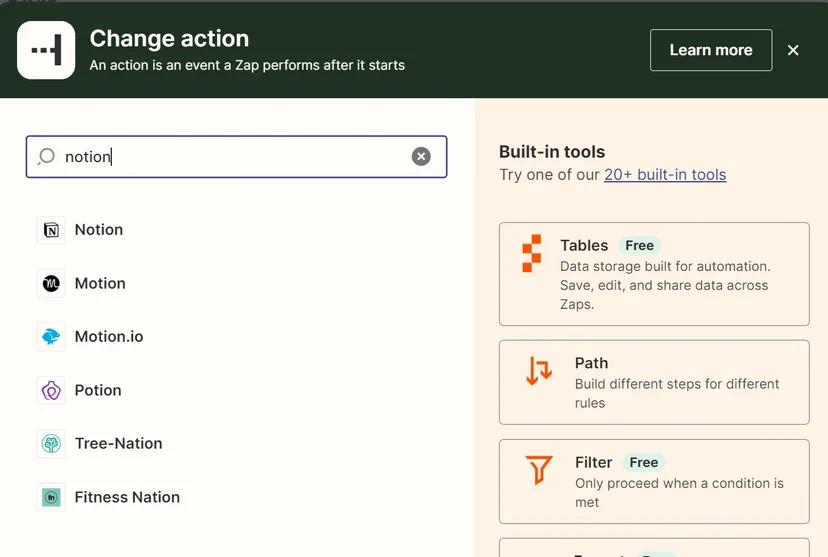Image resolution: width=828 pixels, height=557 pixels.
Task: Click the orange Tables icon
Action: (532, 253)
